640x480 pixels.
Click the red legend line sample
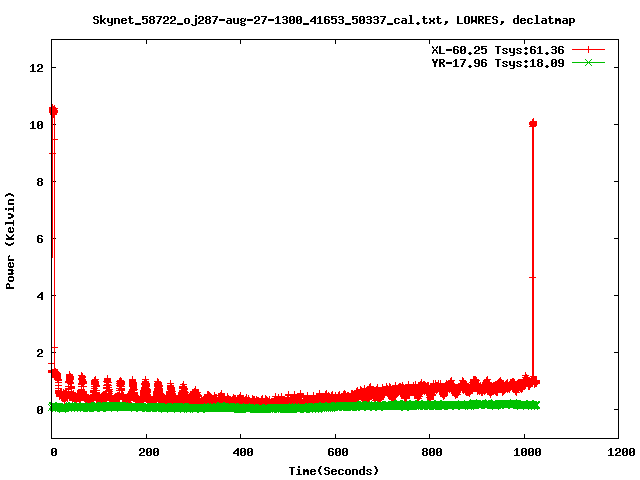[588, 50]
